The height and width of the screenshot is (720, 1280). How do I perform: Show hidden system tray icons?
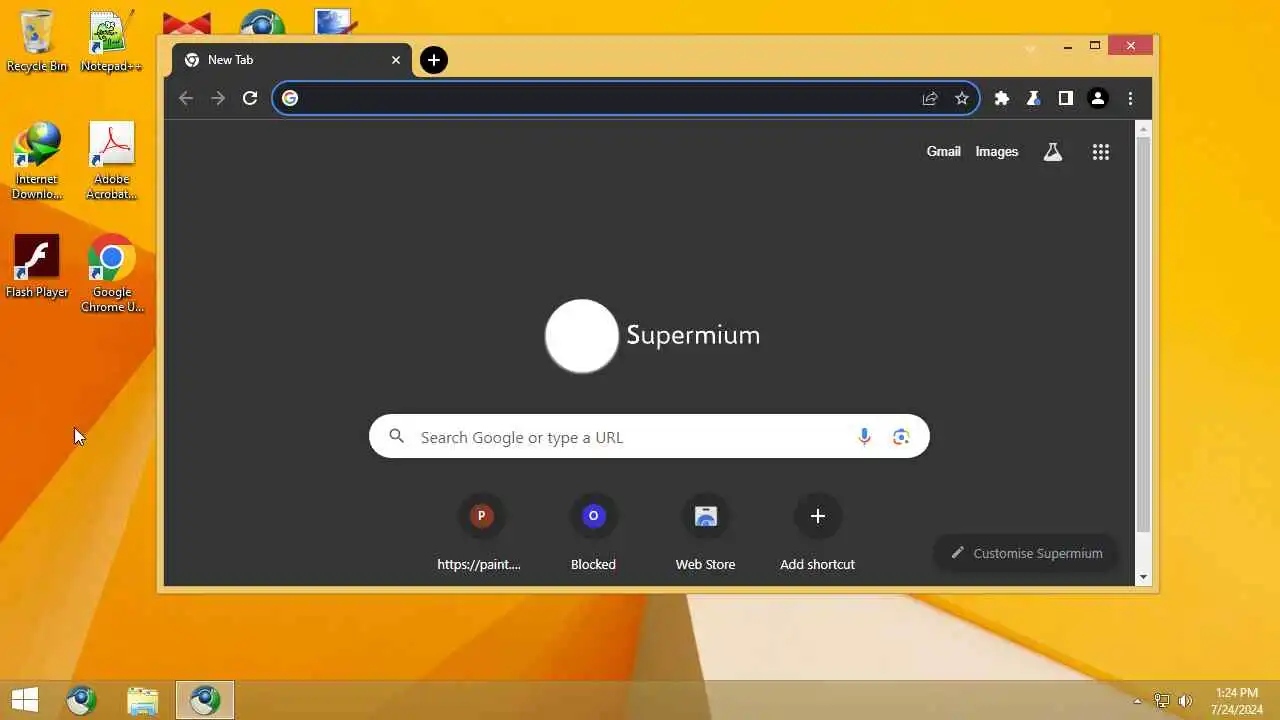[1137, 701]
